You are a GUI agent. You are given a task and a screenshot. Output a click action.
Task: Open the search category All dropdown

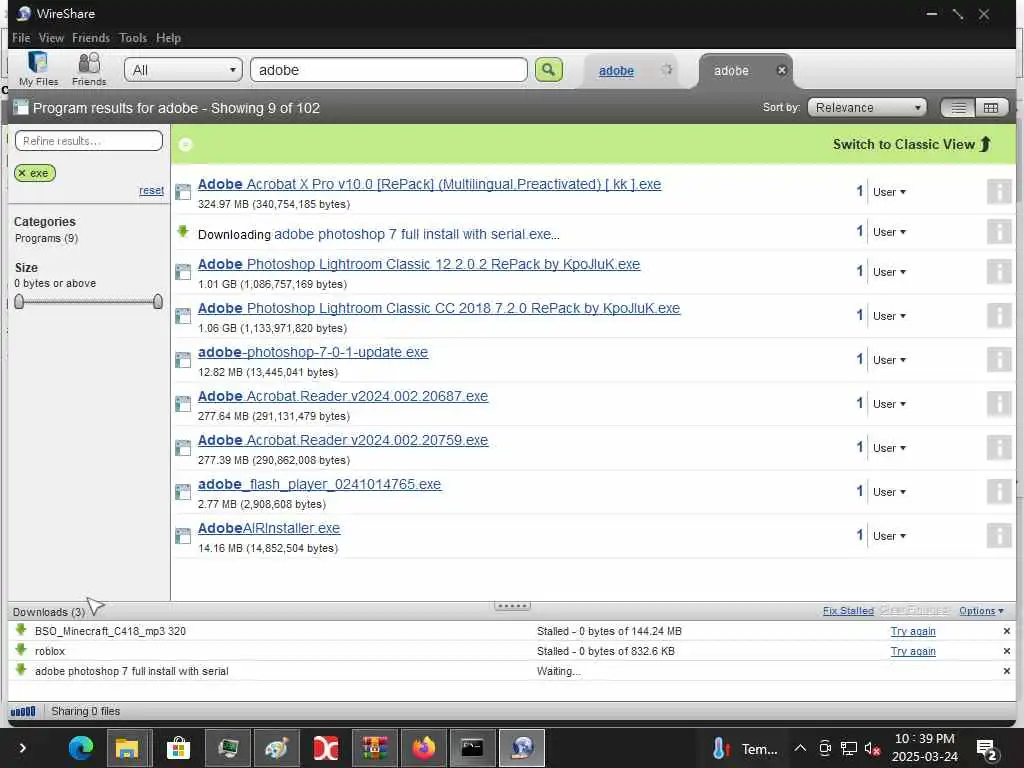click(x=183, y=70)
